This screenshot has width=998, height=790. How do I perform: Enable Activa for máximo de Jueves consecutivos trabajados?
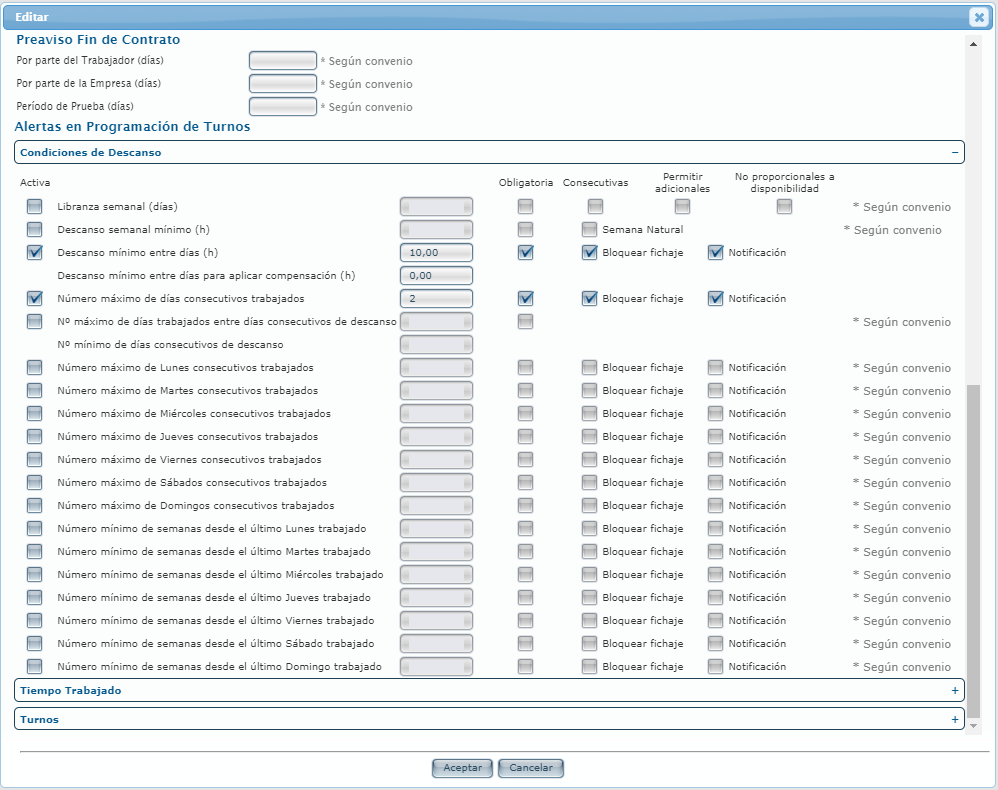tap(34, 436)
